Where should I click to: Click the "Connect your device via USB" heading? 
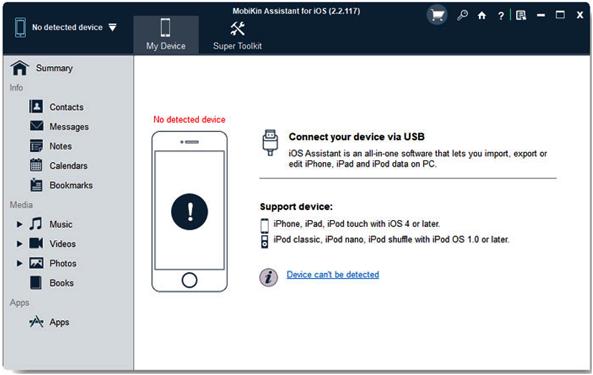pyautogui.click(x=357, y=136)
